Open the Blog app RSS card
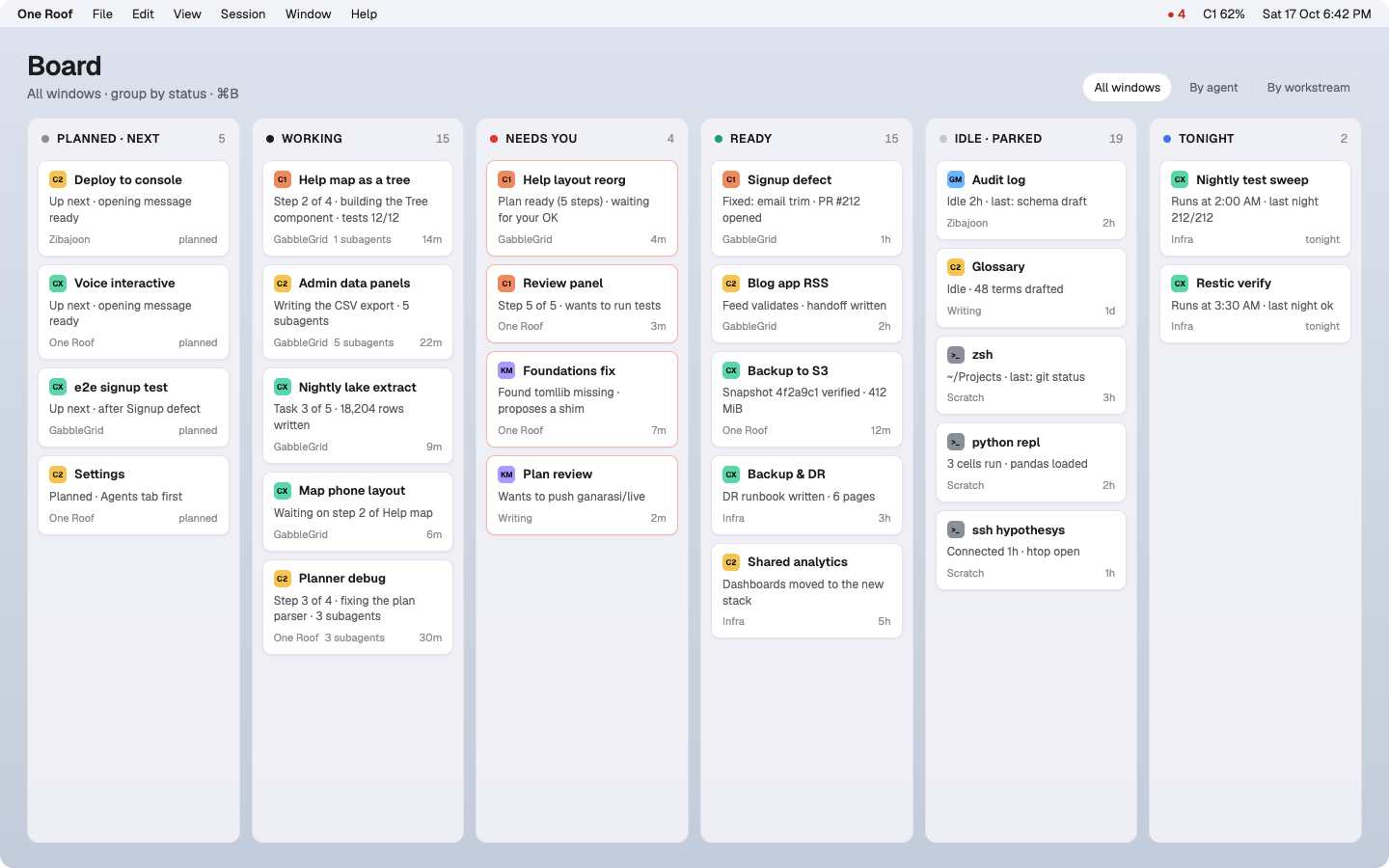Viewport: 1389px width, 868px height. click(x=806, y=304)
